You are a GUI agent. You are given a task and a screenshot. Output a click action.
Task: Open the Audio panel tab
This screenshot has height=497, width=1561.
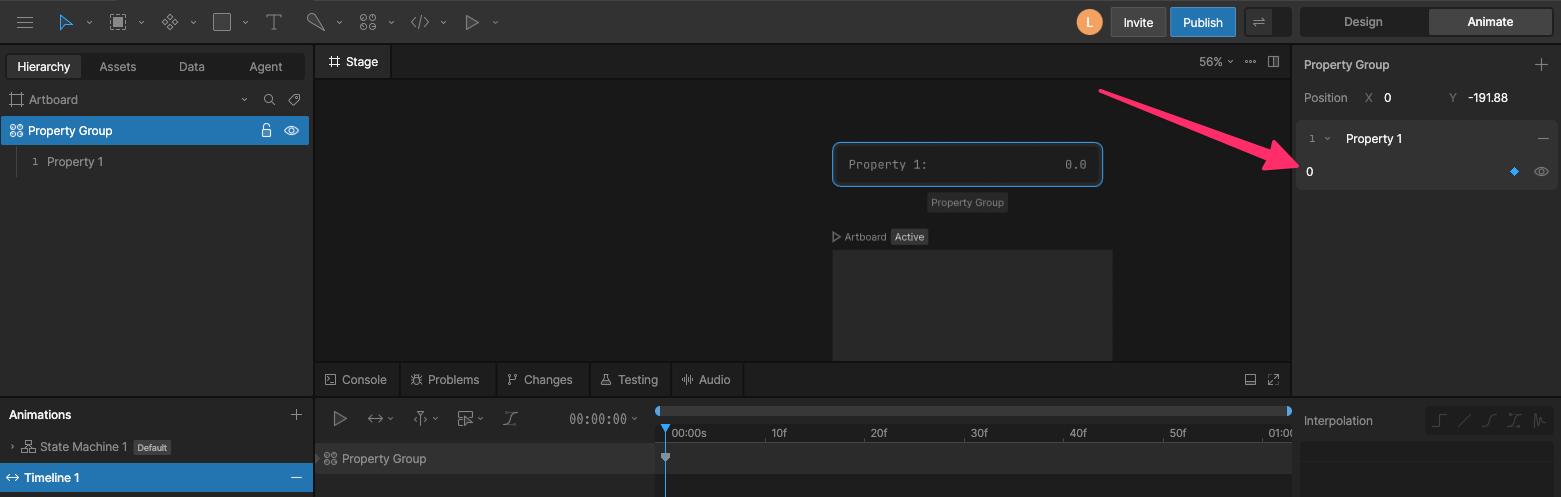pos(706,380)
